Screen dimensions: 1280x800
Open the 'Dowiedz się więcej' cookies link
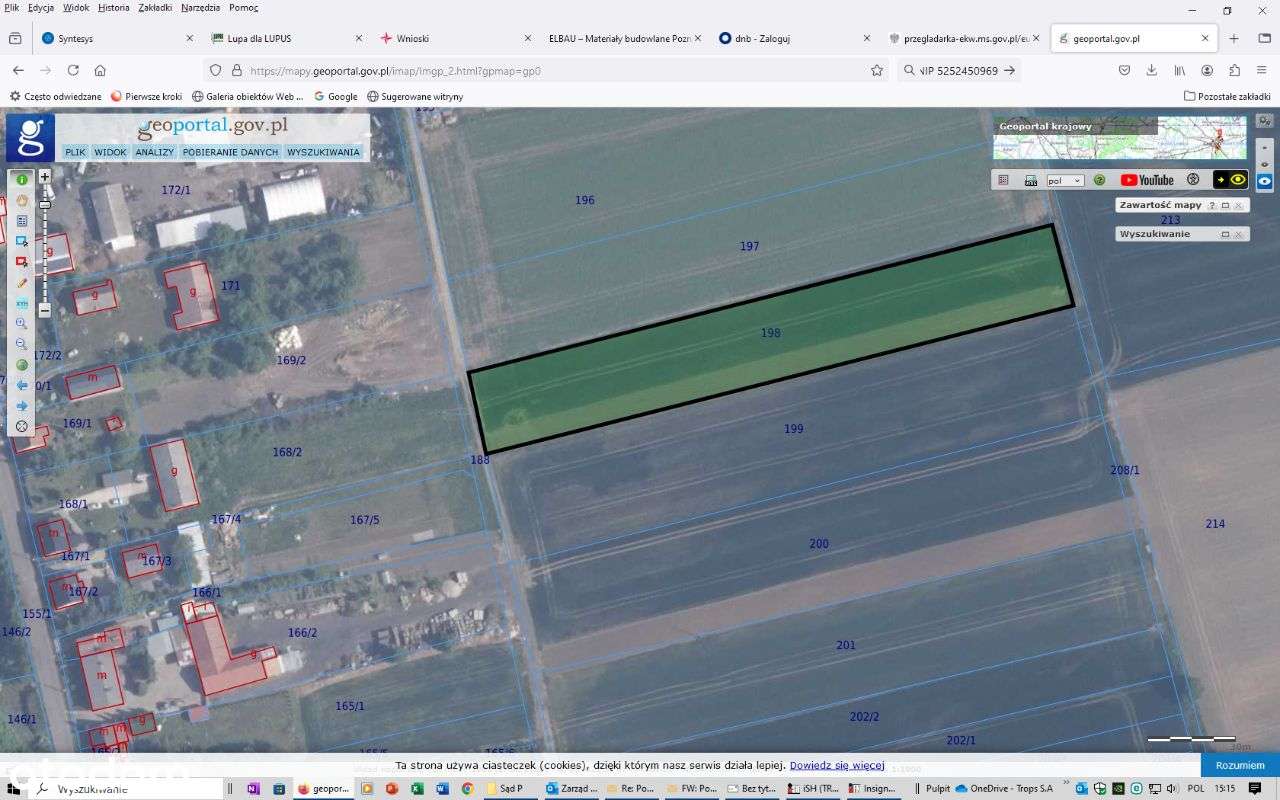coord(837,765)
